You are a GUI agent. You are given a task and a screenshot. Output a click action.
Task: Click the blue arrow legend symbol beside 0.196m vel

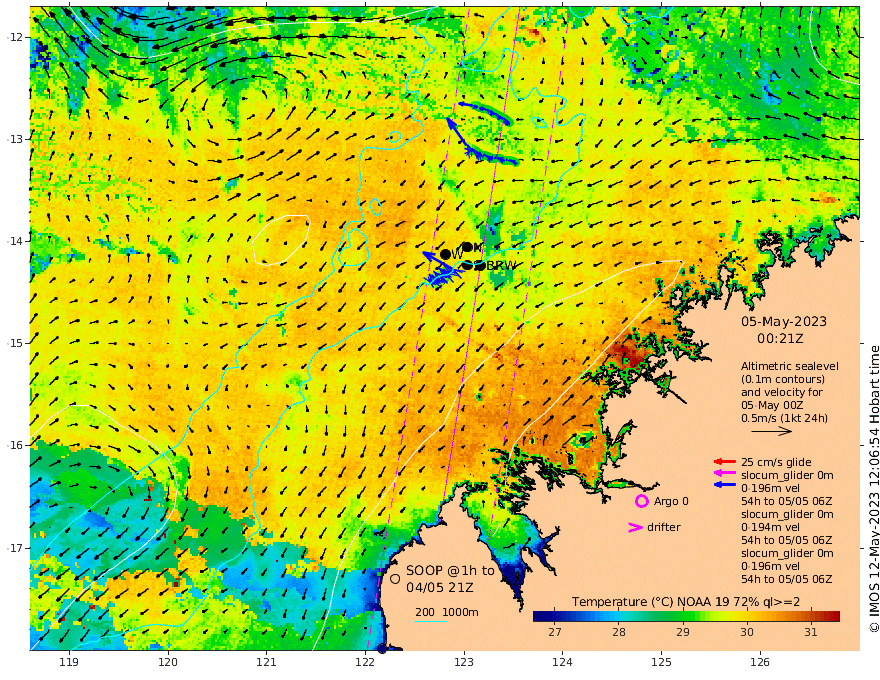725,484
